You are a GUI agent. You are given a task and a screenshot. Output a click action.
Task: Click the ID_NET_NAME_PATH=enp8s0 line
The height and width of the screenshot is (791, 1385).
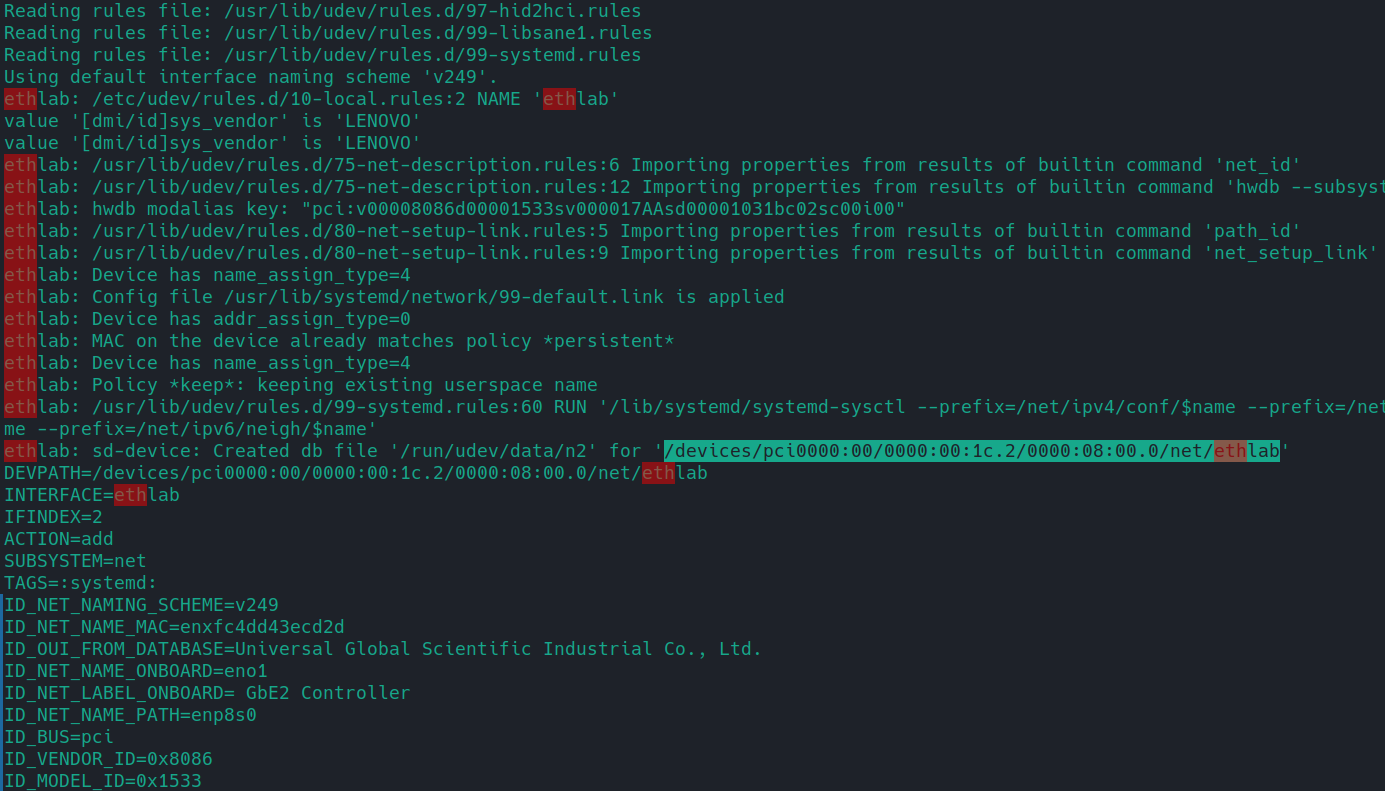130,715
